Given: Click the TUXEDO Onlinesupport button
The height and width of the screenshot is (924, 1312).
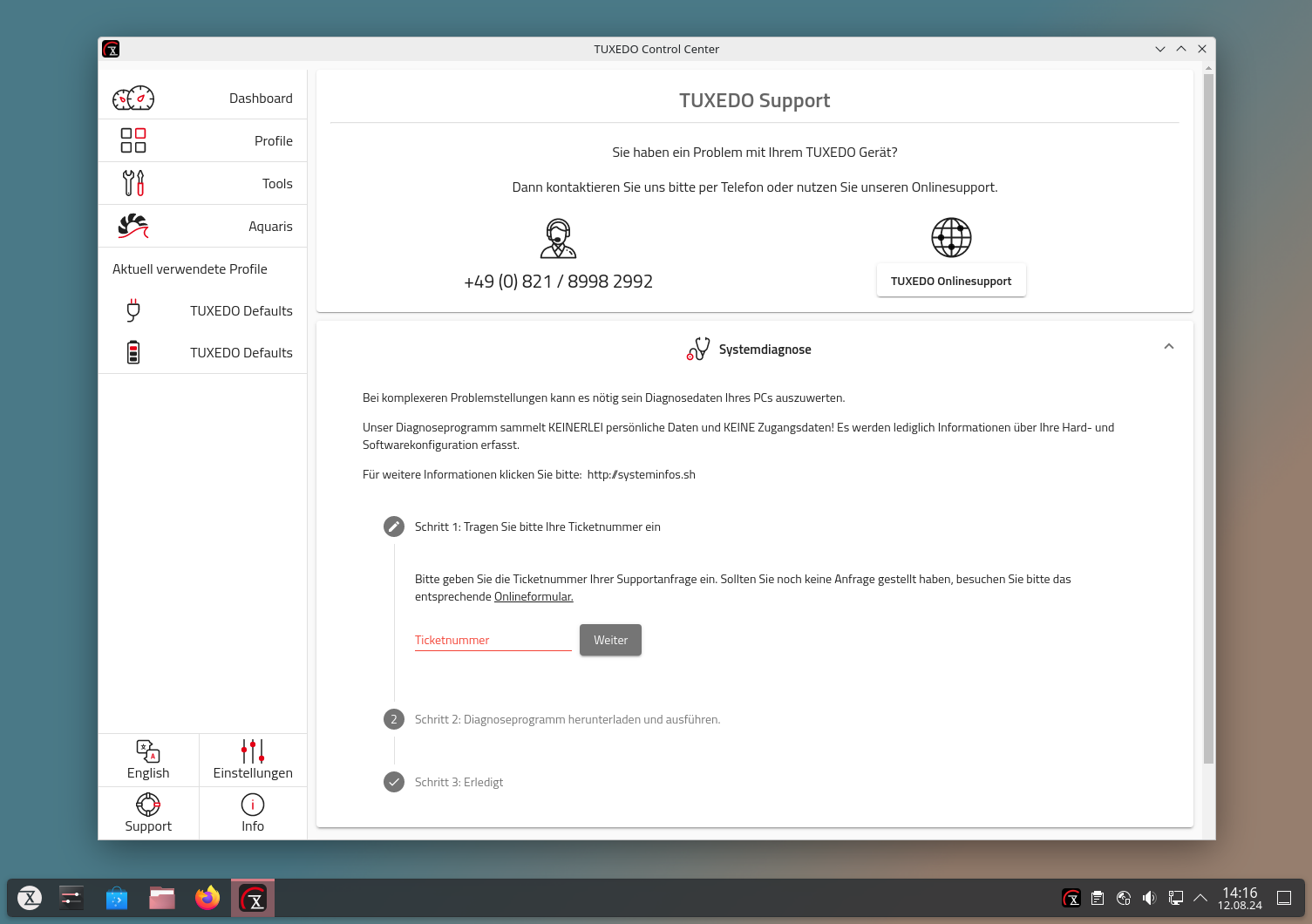Looking at the screenshot, I should [x=951, y=281].
